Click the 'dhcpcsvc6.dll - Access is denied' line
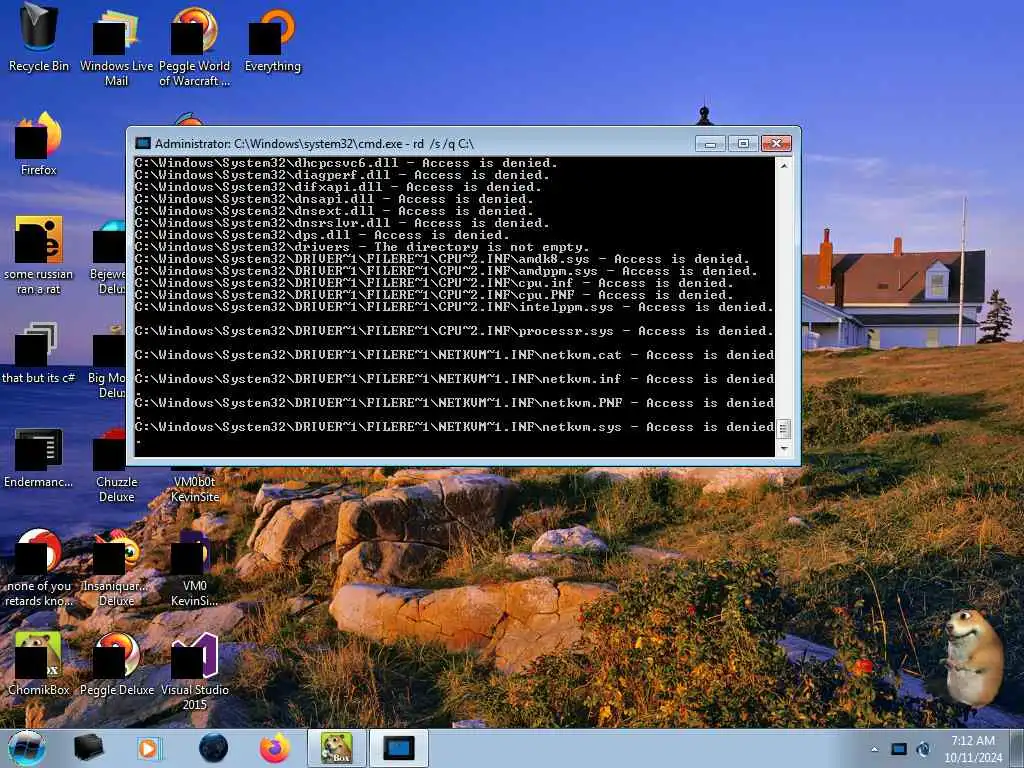1024x768 pixels. [346, 163]
